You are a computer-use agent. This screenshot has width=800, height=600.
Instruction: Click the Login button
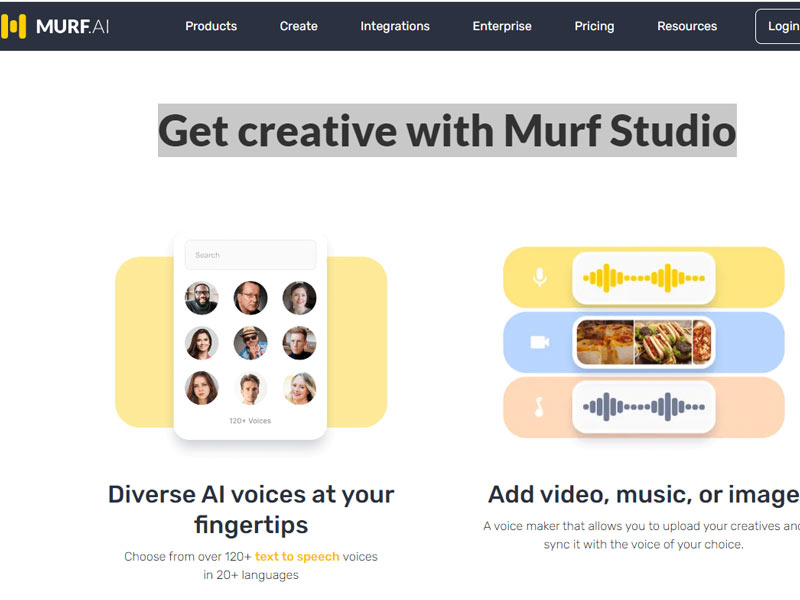[x=778, y=26]
